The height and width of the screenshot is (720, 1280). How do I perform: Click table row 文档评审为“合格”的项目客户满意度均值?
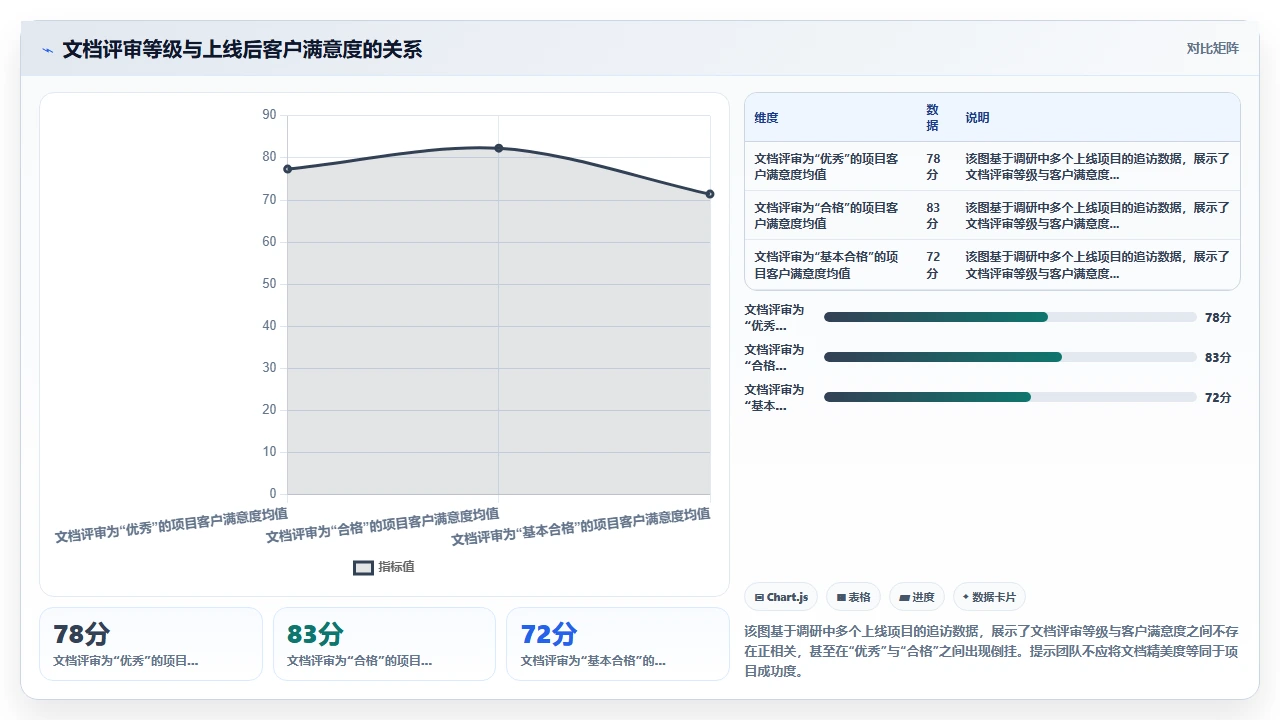click(992, 215)
